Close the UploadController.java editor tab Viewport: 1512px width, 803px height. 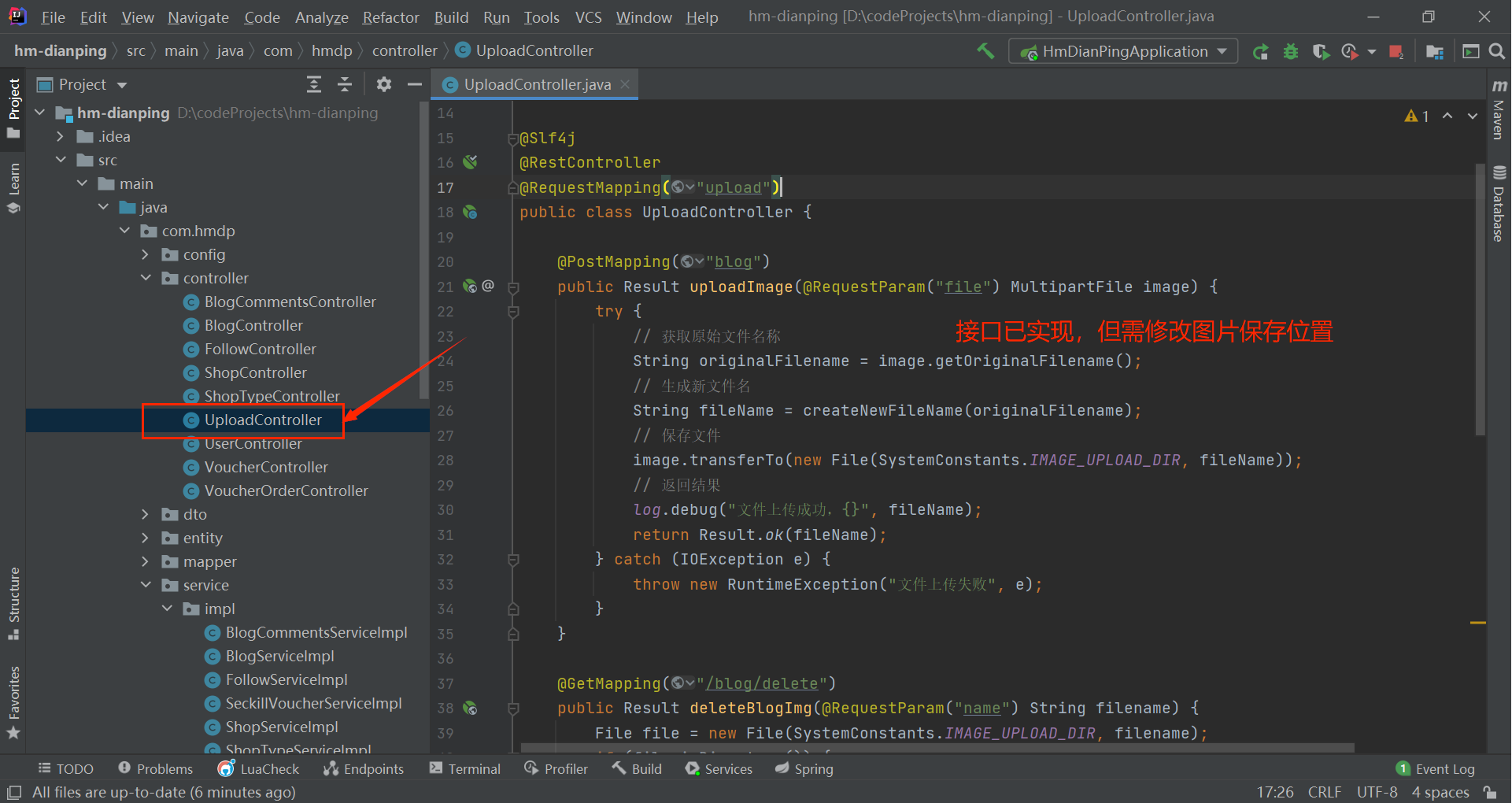point(625,84)
